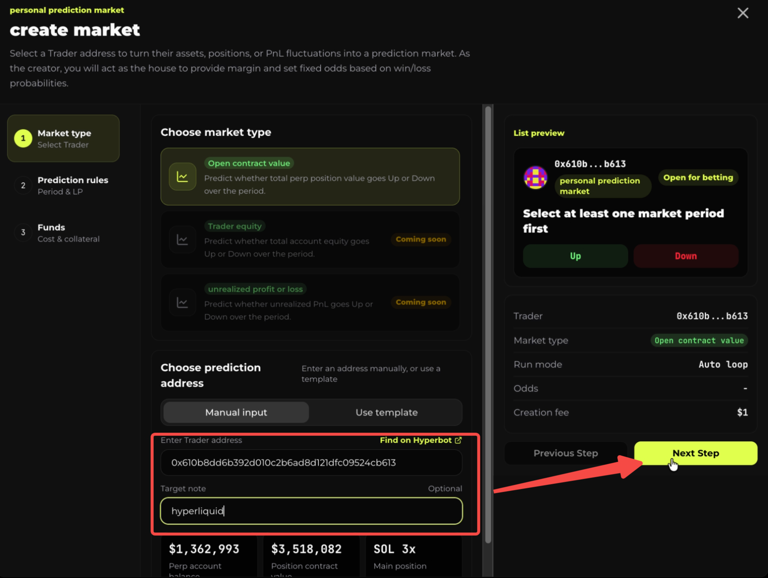
Task: Click chart icon for Open contract value
Action: coord(182,177)
